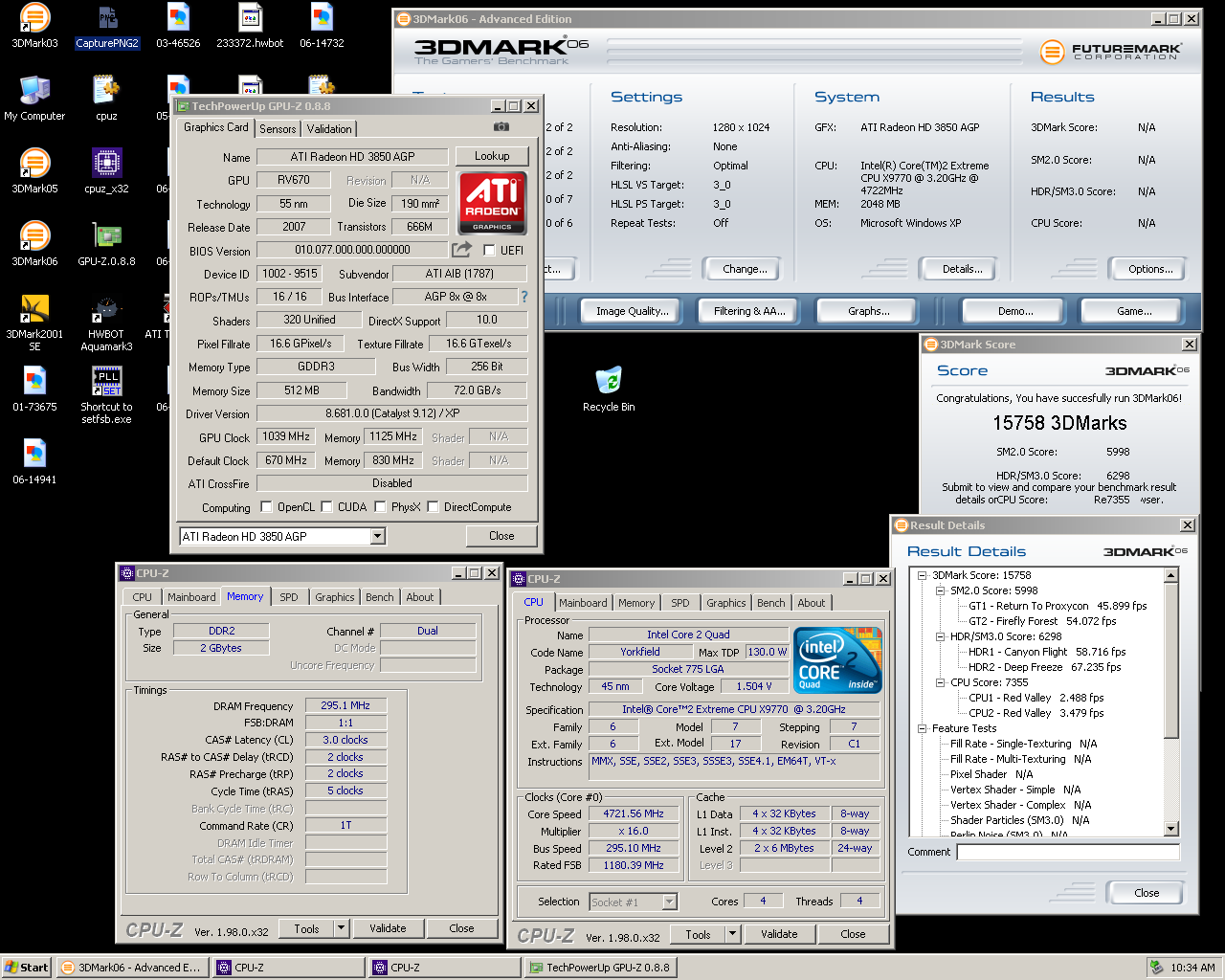Collapse the HDR/SM3.0 Score: 6298 node
The height and width of the screenshot is (980, 1225).
click(940, 636)
